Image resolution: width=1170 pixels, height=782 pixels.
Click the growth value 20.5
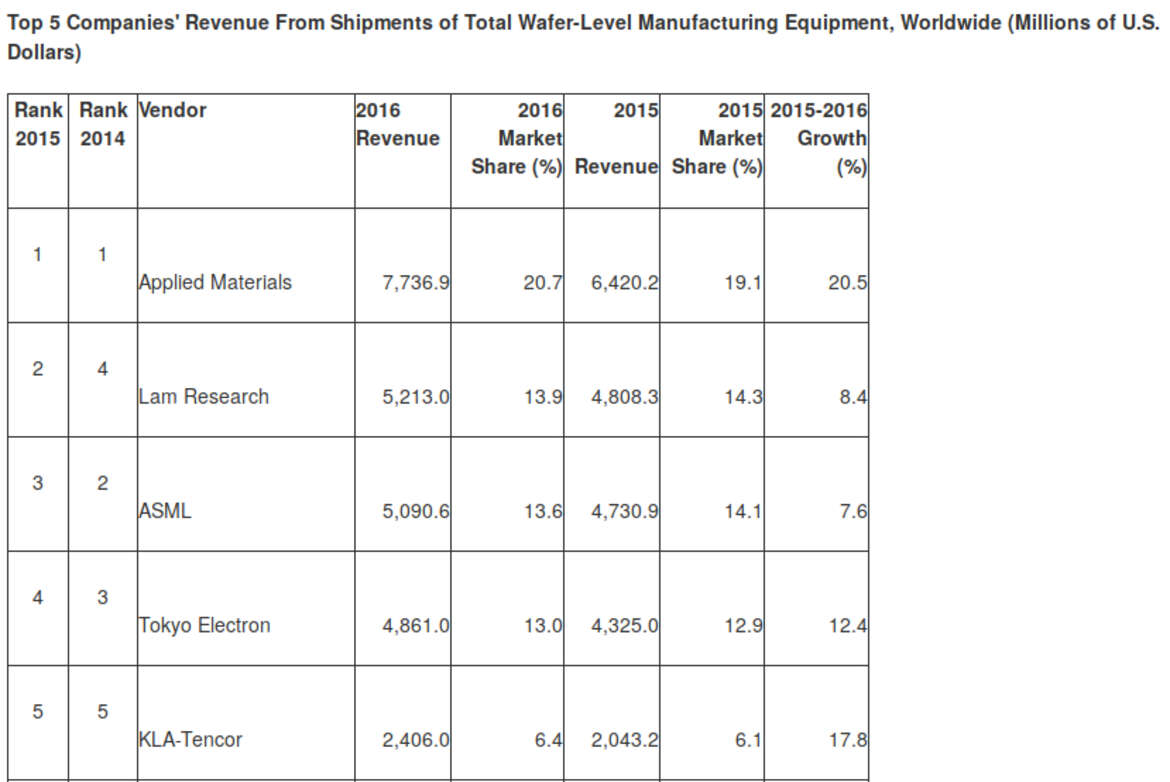coord(848,283)
